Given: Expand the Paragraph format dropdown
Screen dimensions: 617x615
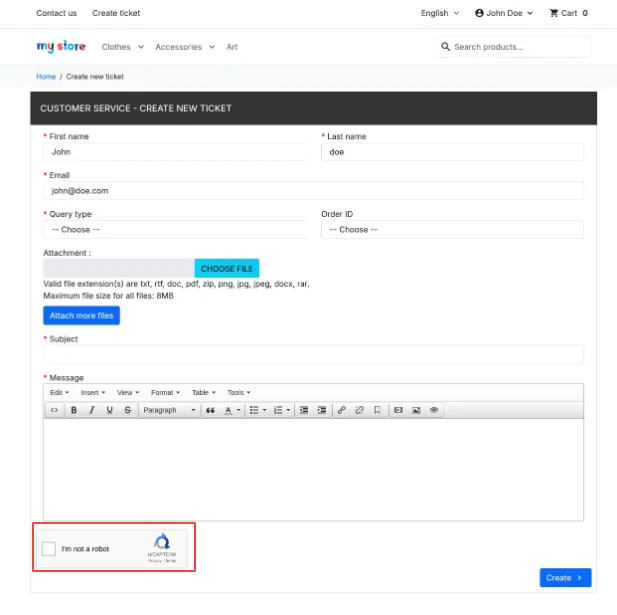Looking at the screenshot, I should (x=169, y=410).
